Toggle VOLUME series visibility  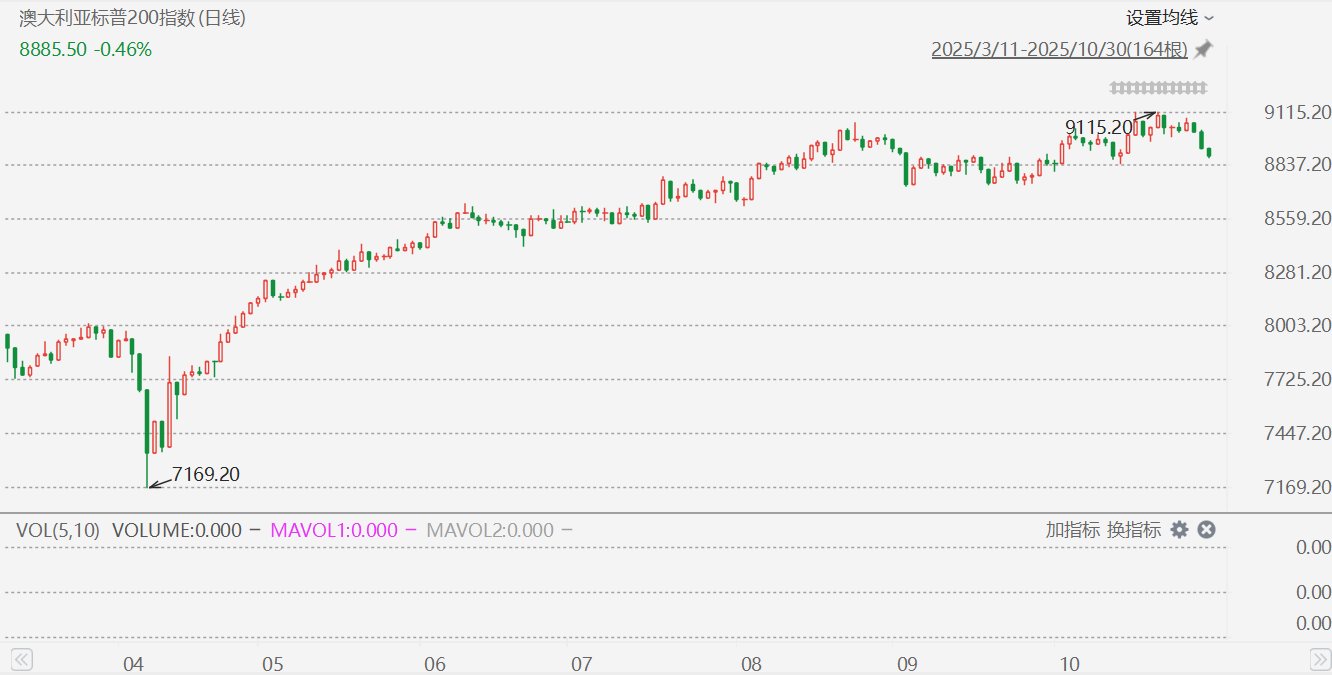pyautogui.click(x=255, y=530)
